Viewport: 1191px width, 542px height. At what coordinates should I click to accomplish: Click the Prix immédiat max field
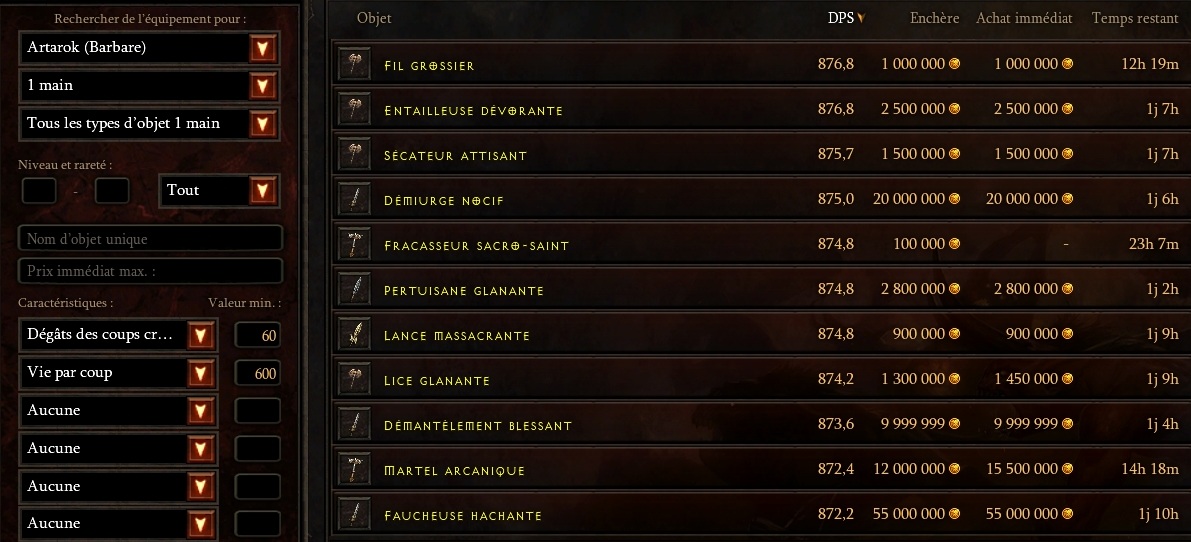(x=150, y=271)
